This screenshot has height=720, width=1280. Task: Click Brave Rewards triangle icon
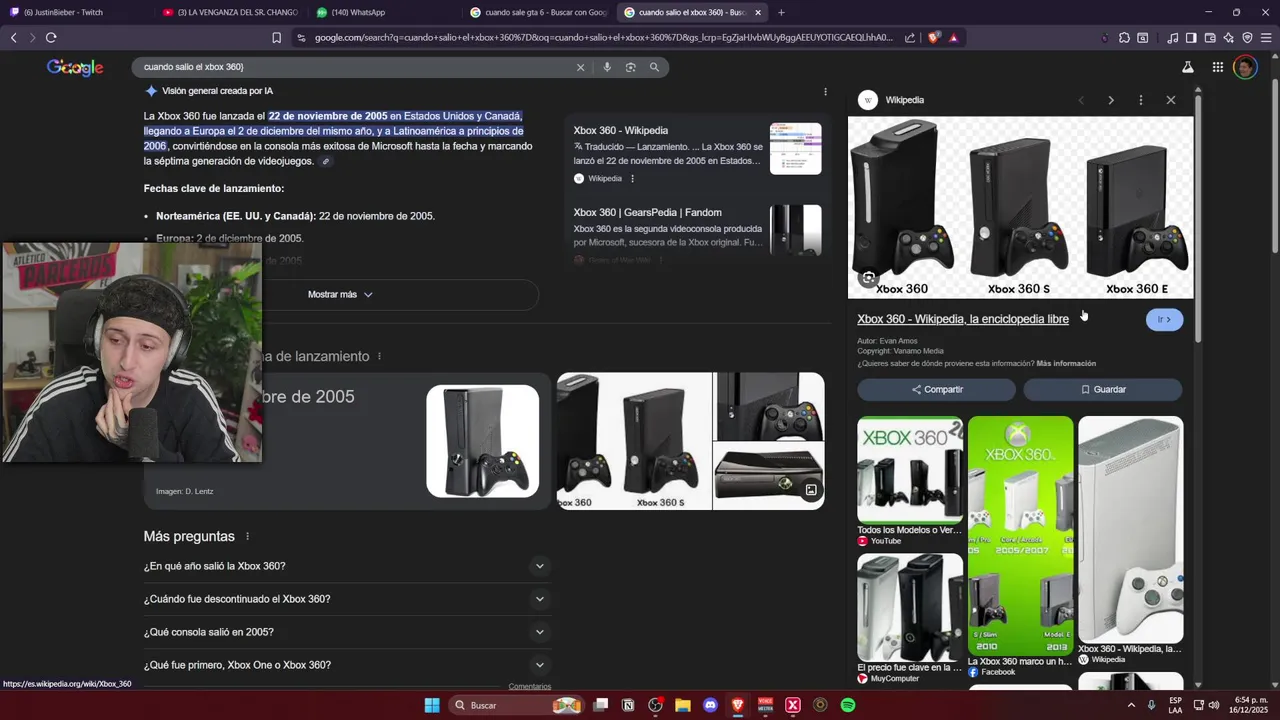pyautogui.click(x=953, y=38)
